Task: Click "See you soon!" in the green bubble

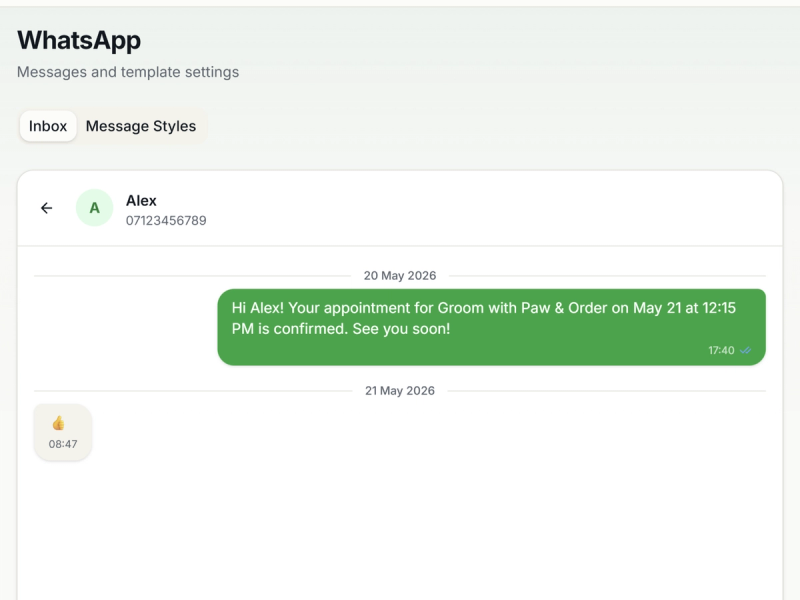Action: tap(402, 329)
